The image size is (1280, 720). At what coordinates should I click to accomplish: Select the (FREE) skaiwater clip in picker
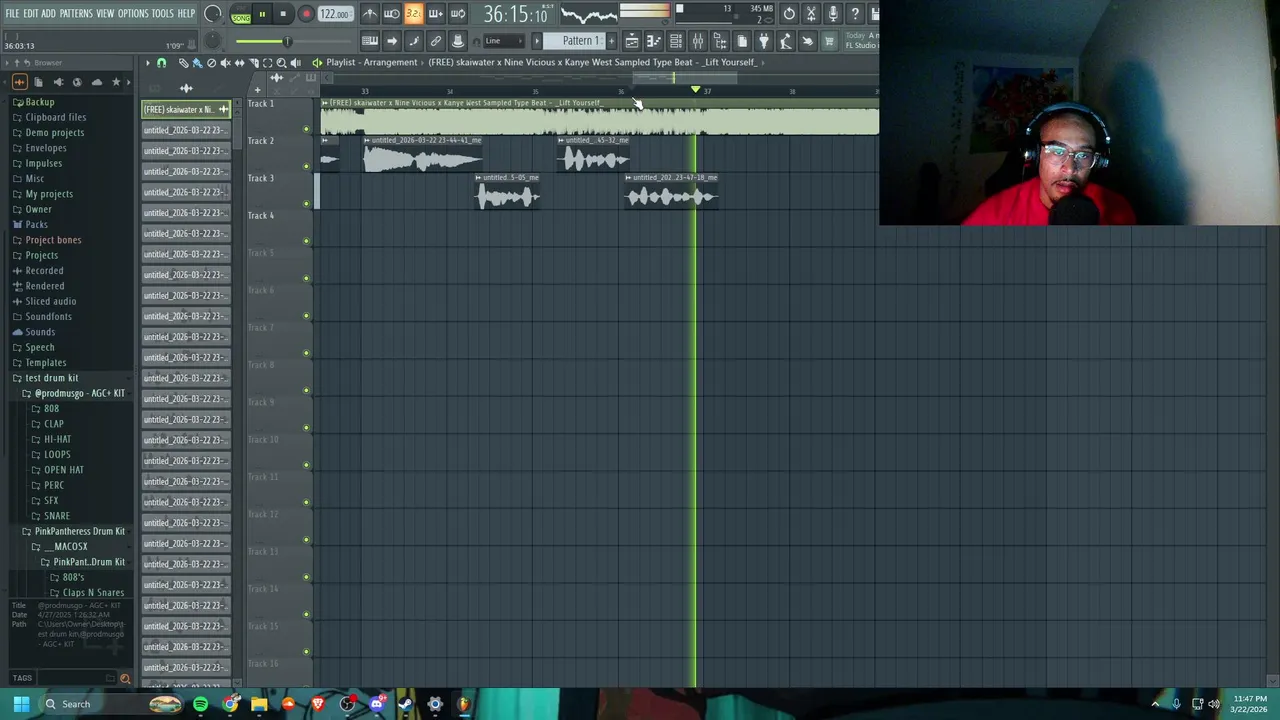pos(186,109)
